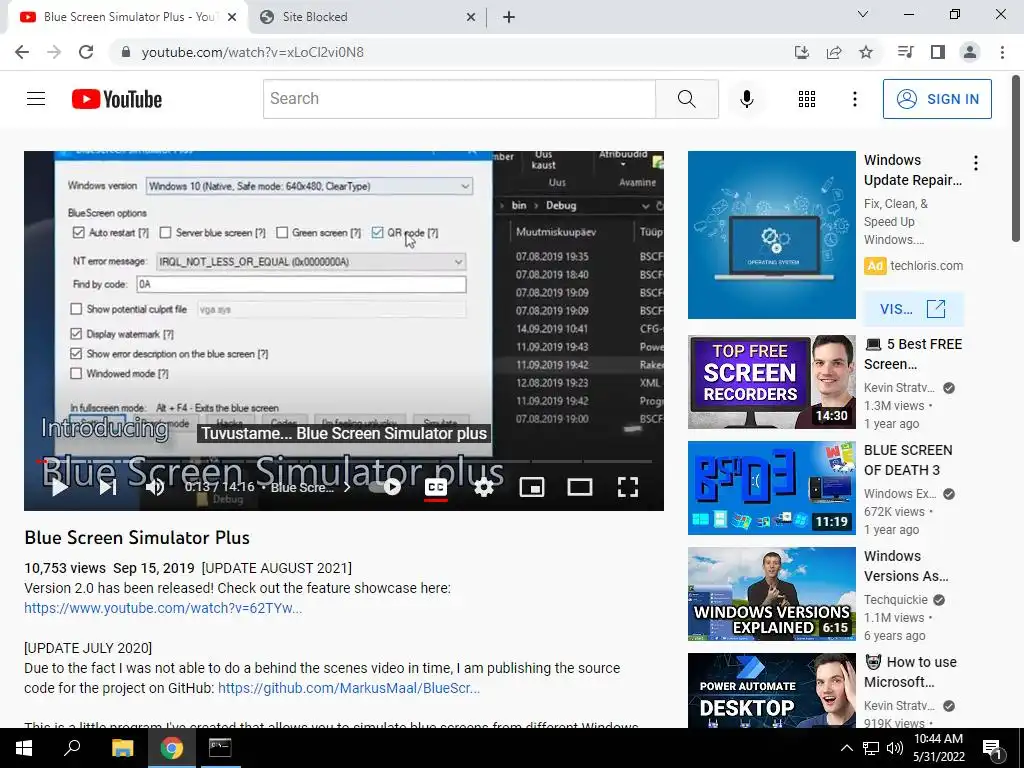The height and width of the screenshot is (768, 1024).
Task: Open the Windows Start menu
Action: (x=24, y=748)
